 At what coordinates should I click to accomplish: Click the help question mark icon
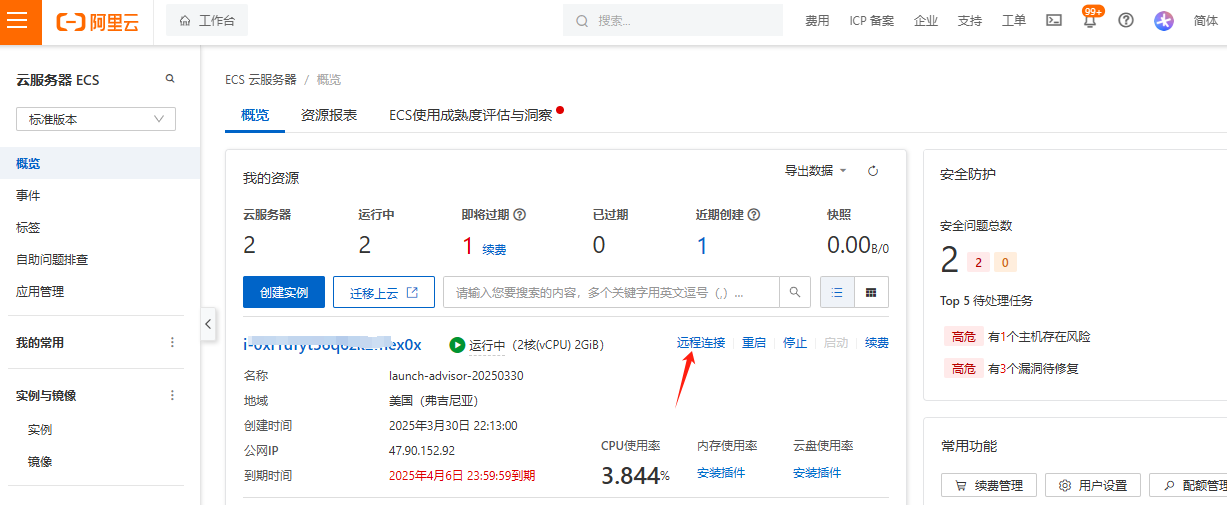1126,21
